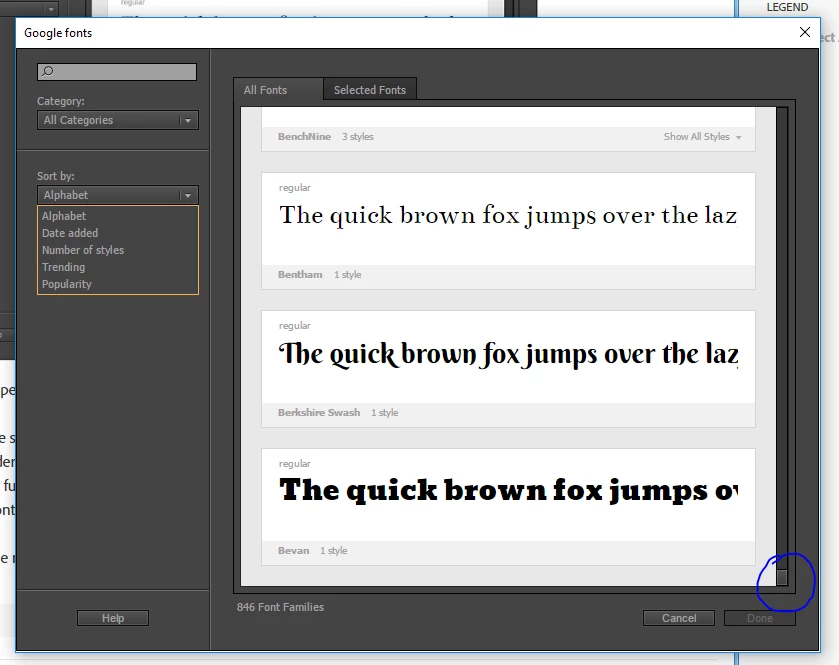Choose Date added in the sort list

[x=70, y=233]
